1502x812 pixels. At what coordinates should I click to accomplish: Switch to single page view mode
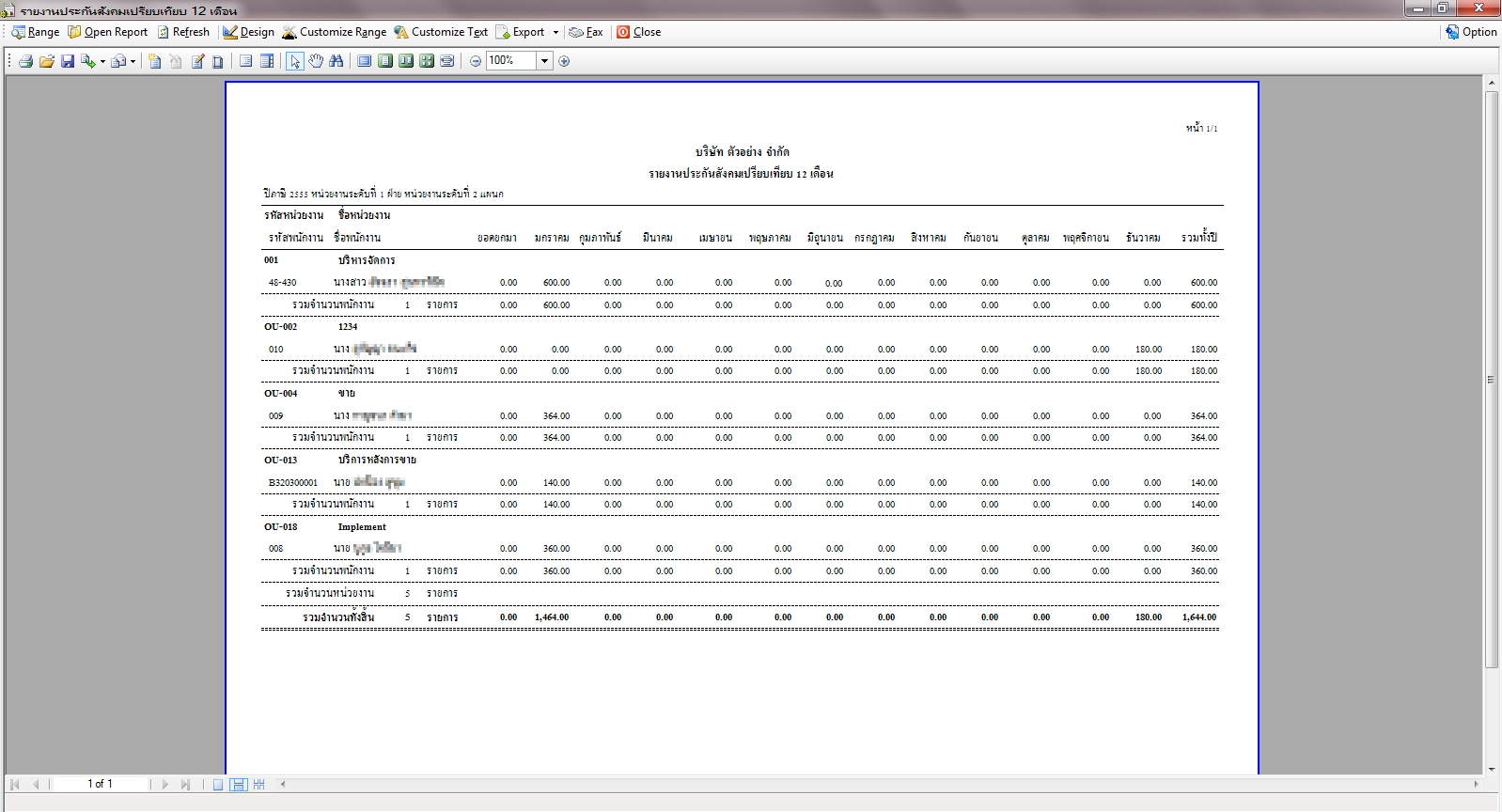[x=218, y=784]
